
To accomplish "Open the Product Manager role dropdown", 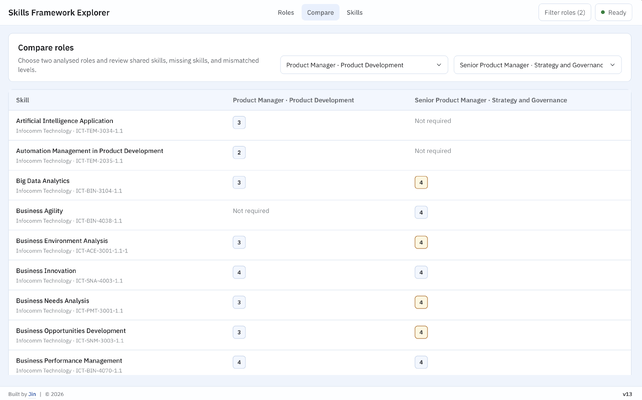I will (364, 65).
